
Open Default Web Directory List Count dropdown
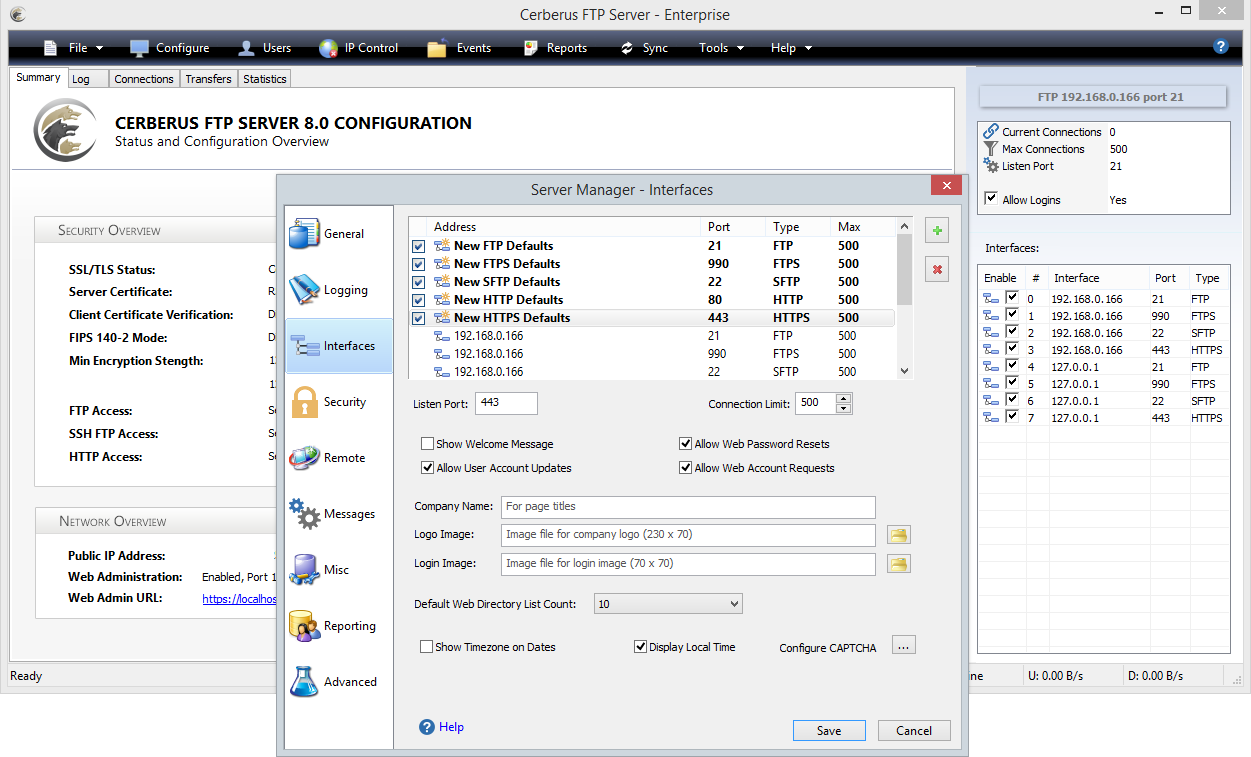tap(668, 604)
